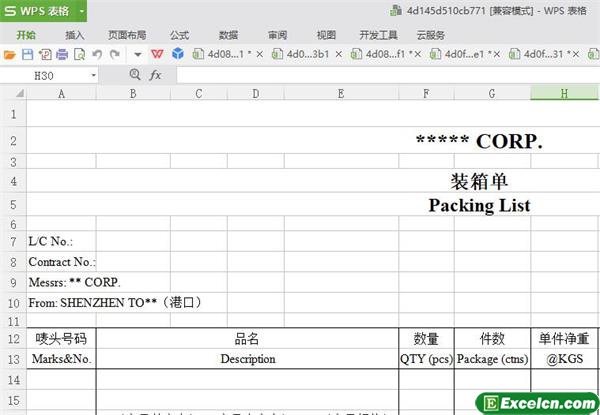Click the From: SHENZHEN TO** cell

tap(115, 303)
